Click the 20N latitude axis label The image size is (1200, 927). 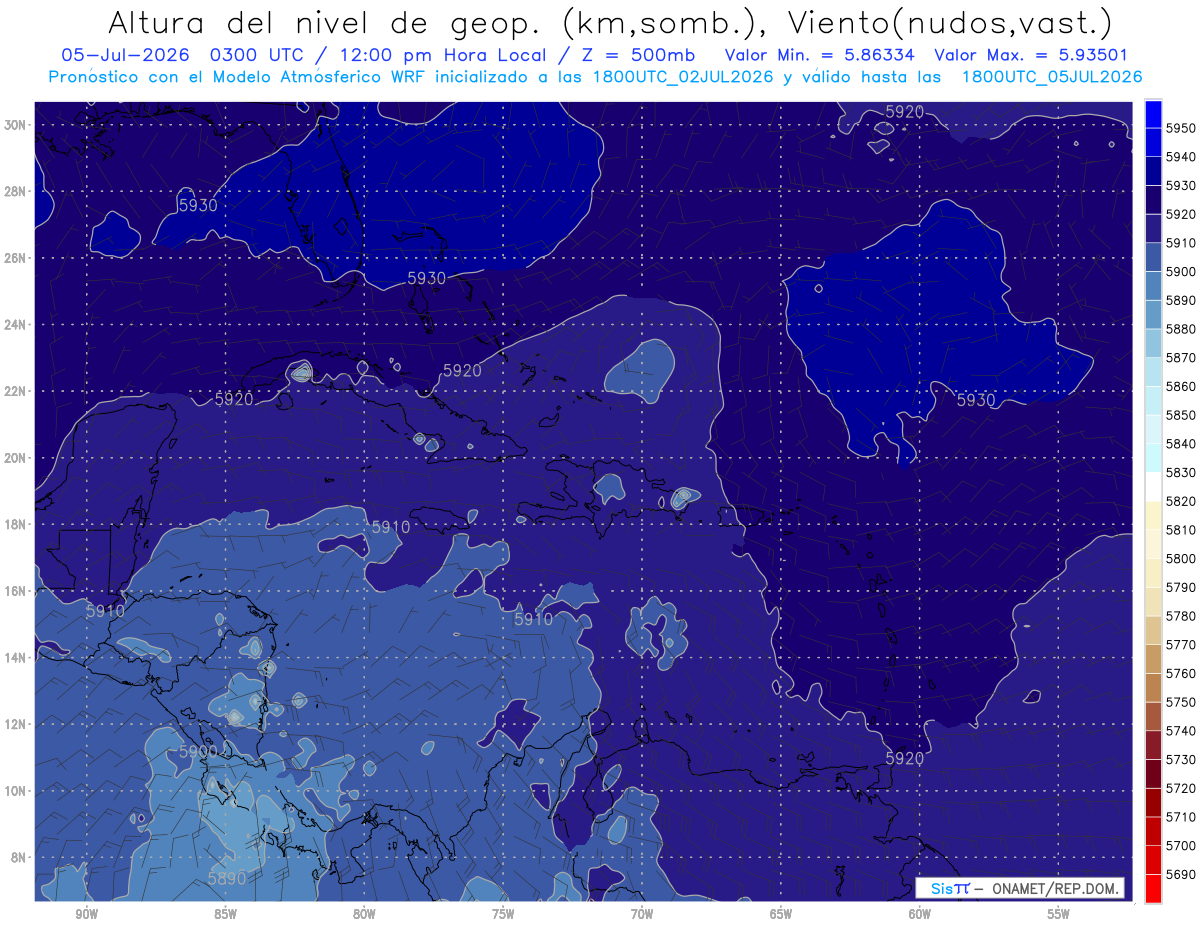coord(15,458)
